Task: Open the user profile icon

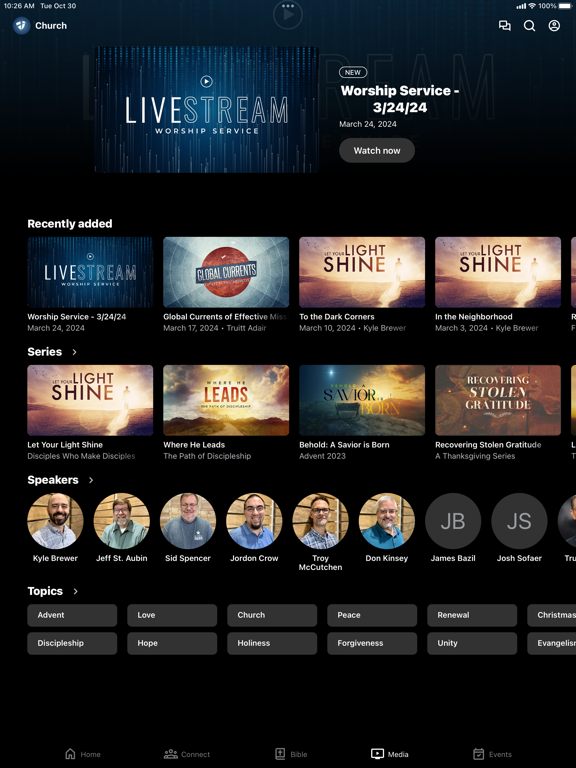Action: (x=554, y=25)
